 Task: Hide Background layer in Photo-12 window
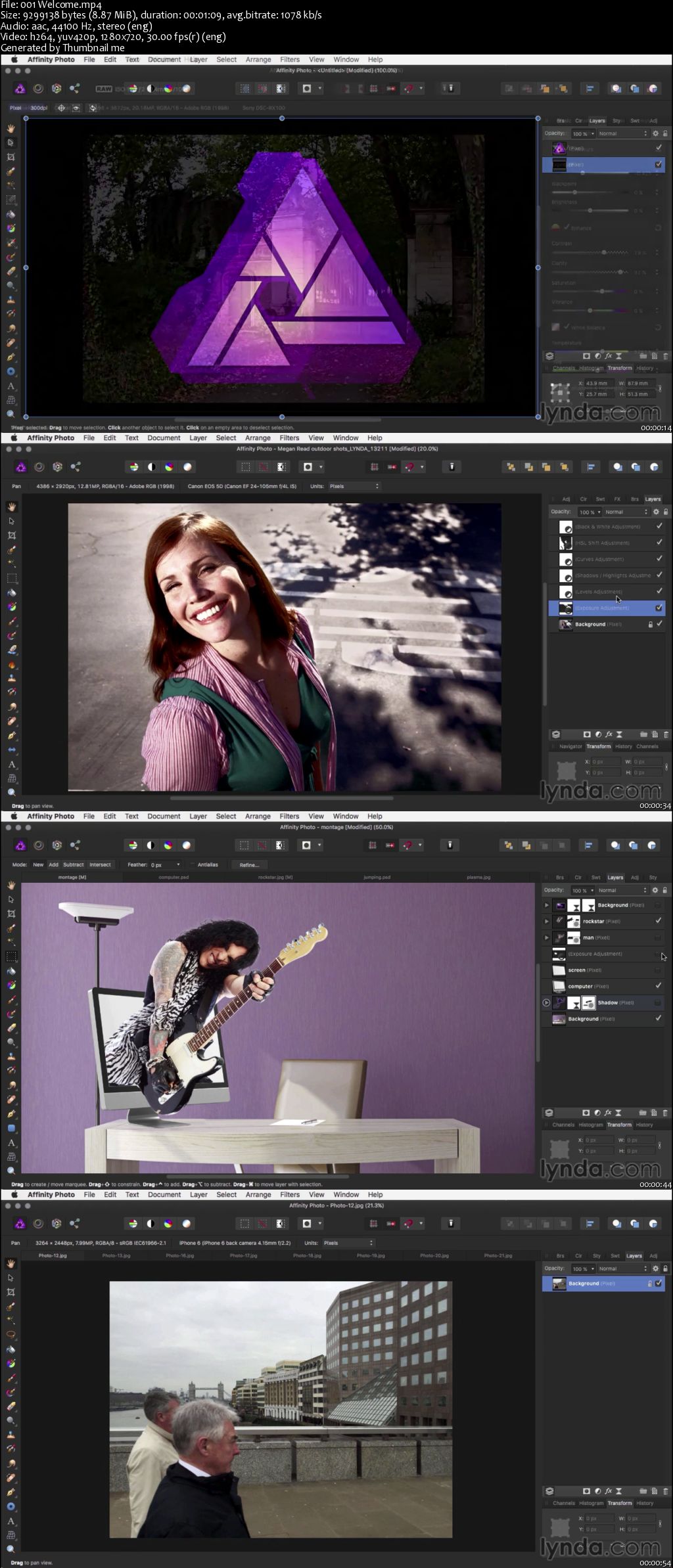click(x=659, y=1283)
